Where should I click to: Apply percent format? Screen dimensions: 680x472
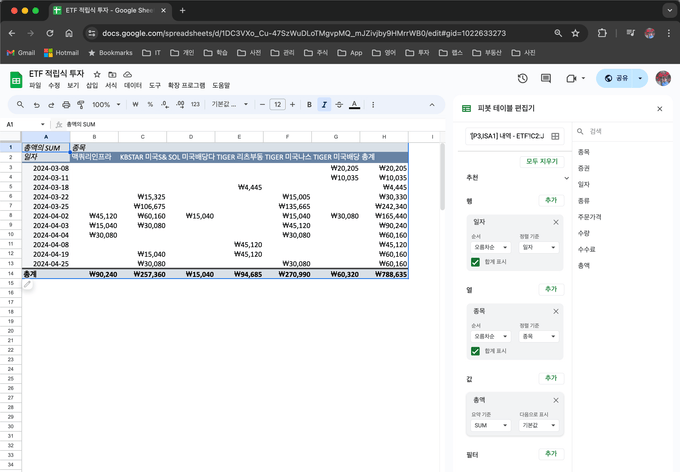click(x=150, y=105)
